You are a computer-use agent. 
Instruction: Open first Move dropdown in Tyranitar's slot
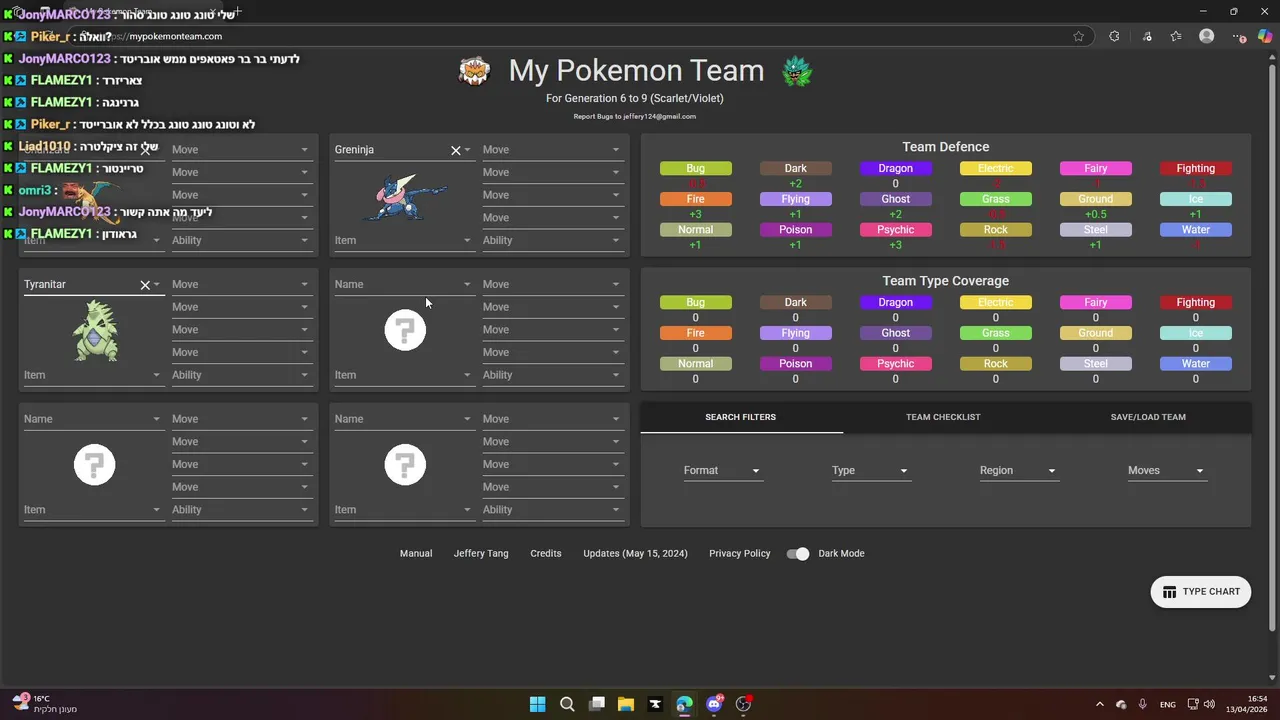point(241,285)
